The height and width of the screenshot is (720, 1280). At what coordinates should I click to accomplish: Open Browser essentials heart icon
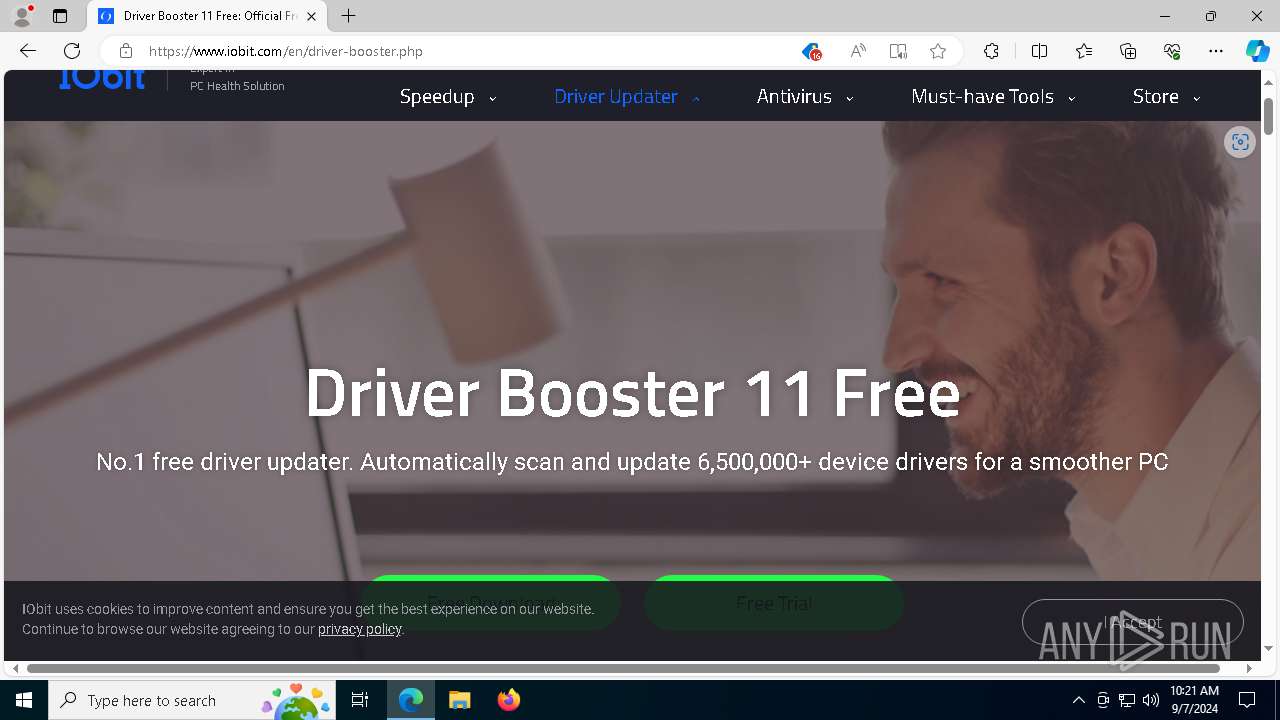click(x=1172, y=51)
